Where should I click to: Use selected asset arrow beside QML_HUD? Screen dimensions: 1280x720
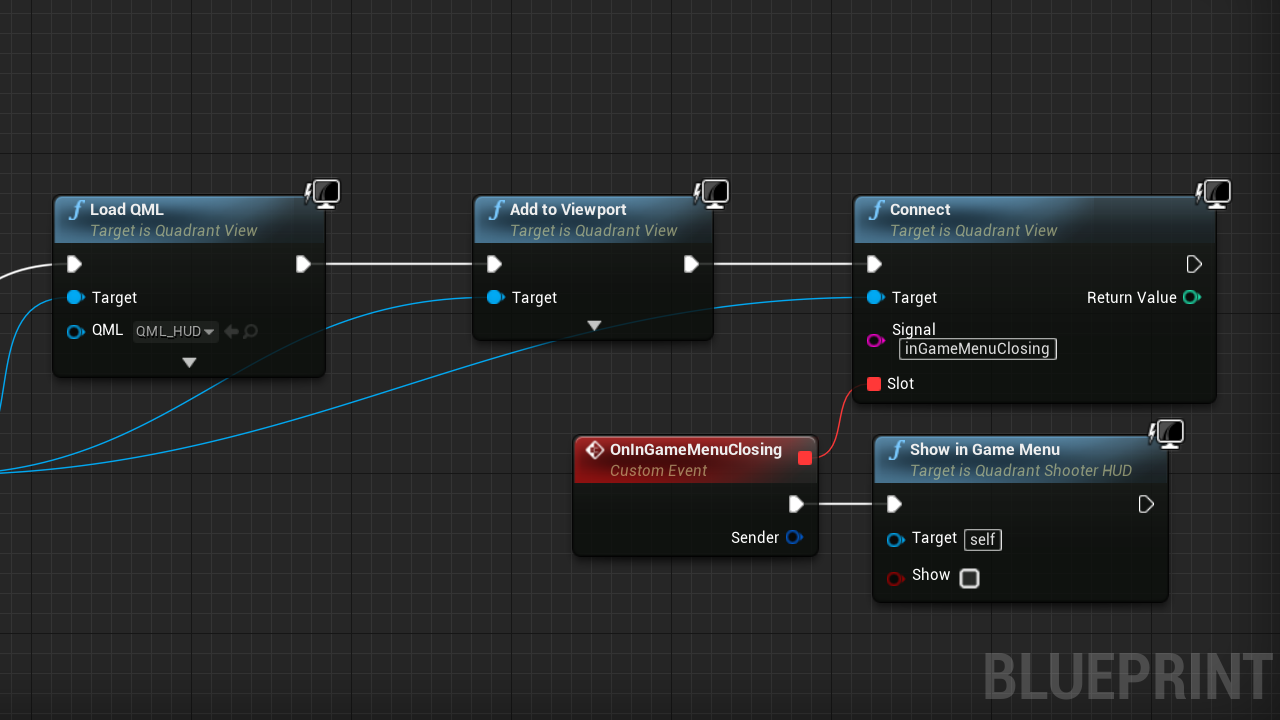[231, 332]
